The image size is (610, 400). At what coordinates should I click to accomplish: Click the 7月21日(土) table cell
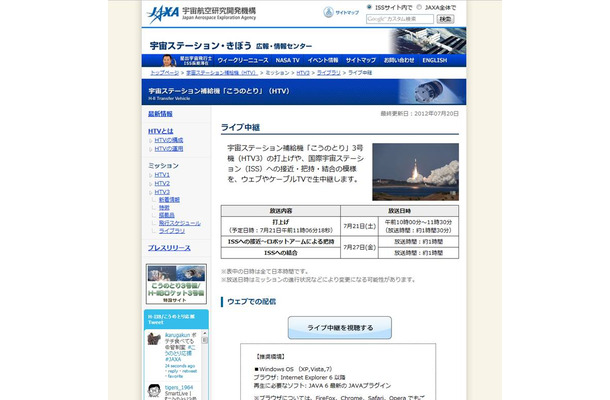pyautogui.click(x=359, y=226)
